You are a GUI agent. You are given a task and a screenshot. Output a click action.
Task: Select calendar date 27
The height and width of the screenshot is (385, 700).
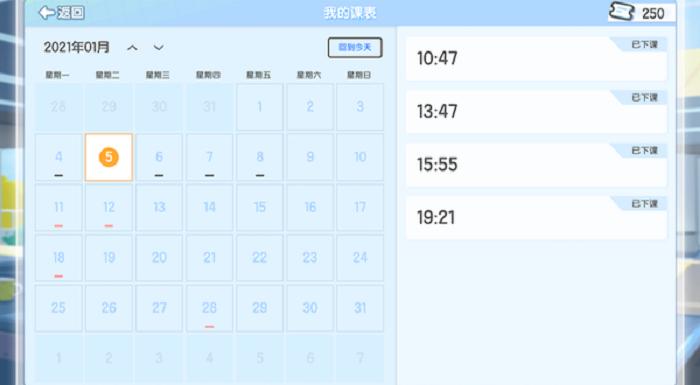point(159,308)
